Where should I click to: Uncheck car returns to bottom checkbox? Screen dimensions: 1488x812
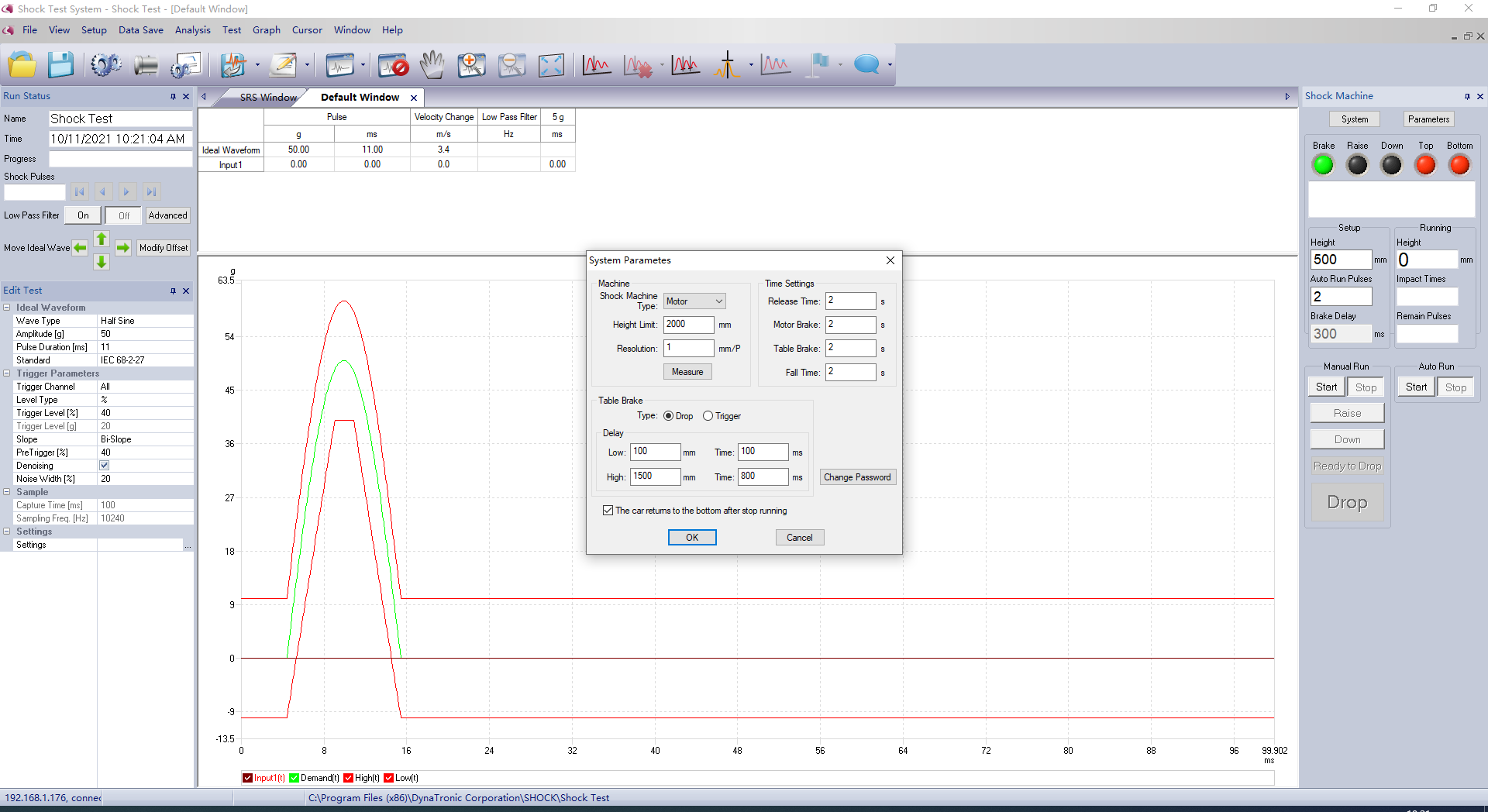608,511
